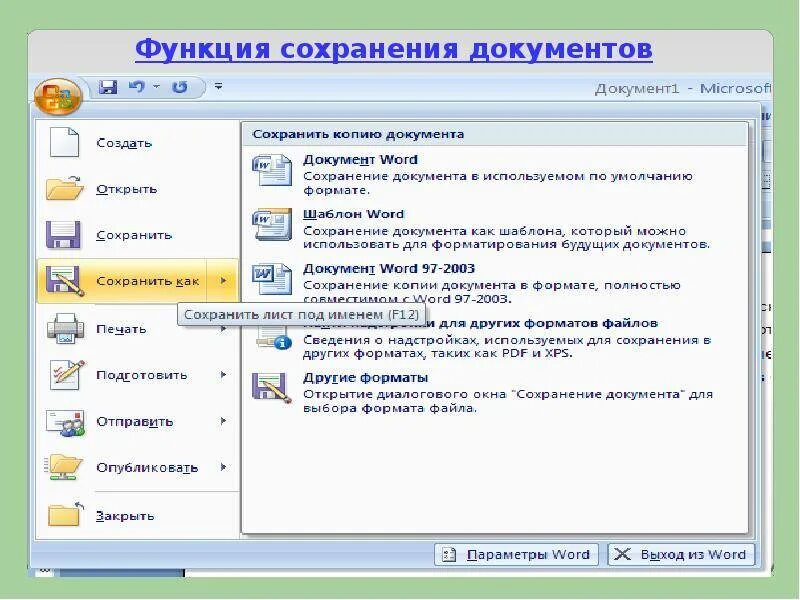Click the blank page icon beside Создать
This screenshot has height=600, width=800.
pos(64,142)
